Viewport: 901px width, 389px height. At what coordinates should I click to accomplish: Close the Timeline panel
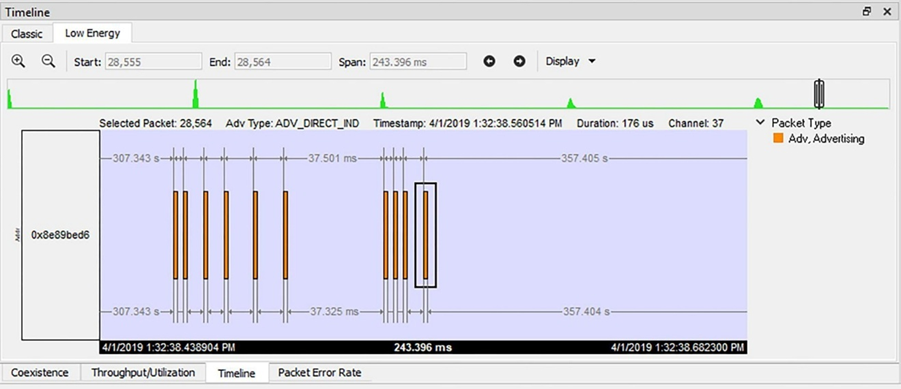click(887, 11)
